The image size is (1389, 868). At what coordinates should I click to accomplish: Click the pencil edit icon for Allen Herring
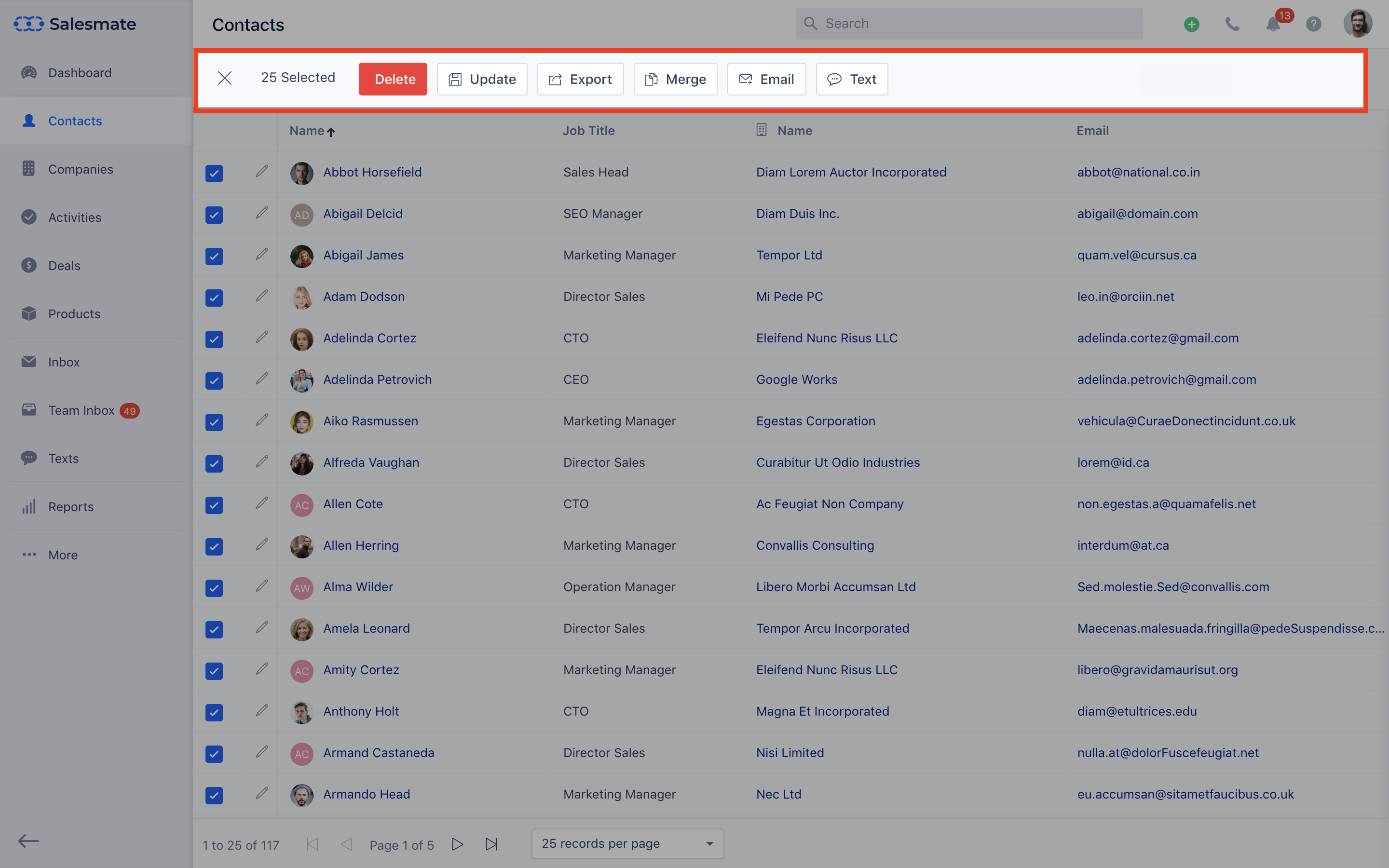(262, 544)
